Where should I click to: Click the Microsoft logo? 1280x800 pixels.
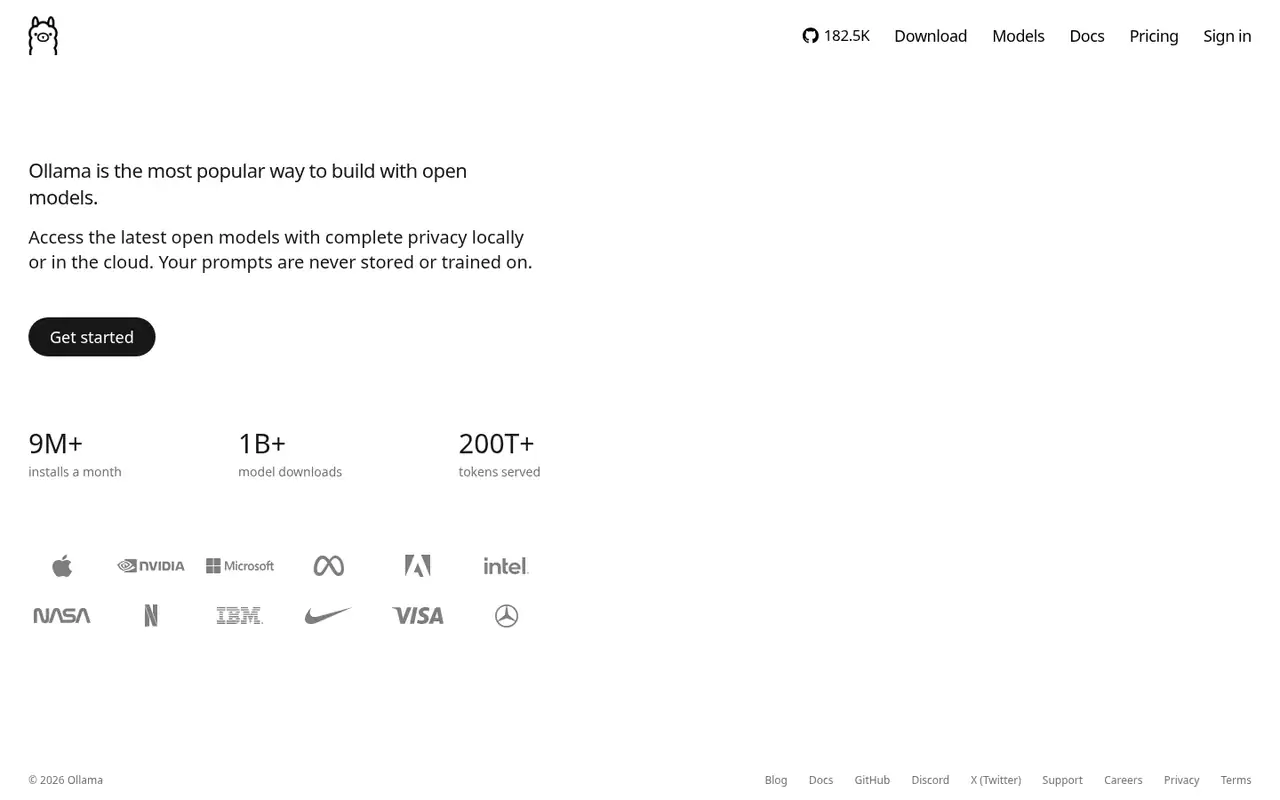coord(240,566)
